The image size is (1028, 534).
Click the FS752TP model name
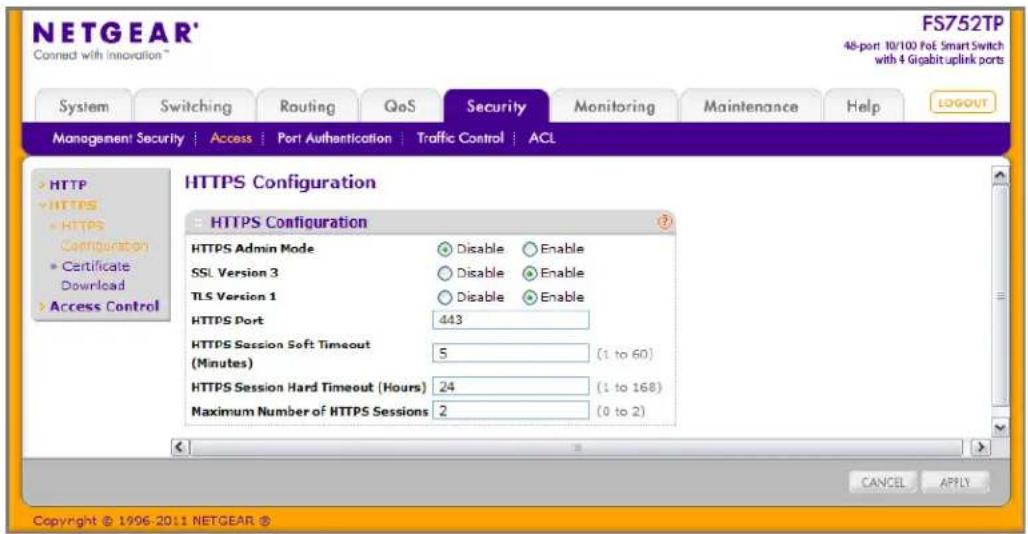click(x=962, y=24)
